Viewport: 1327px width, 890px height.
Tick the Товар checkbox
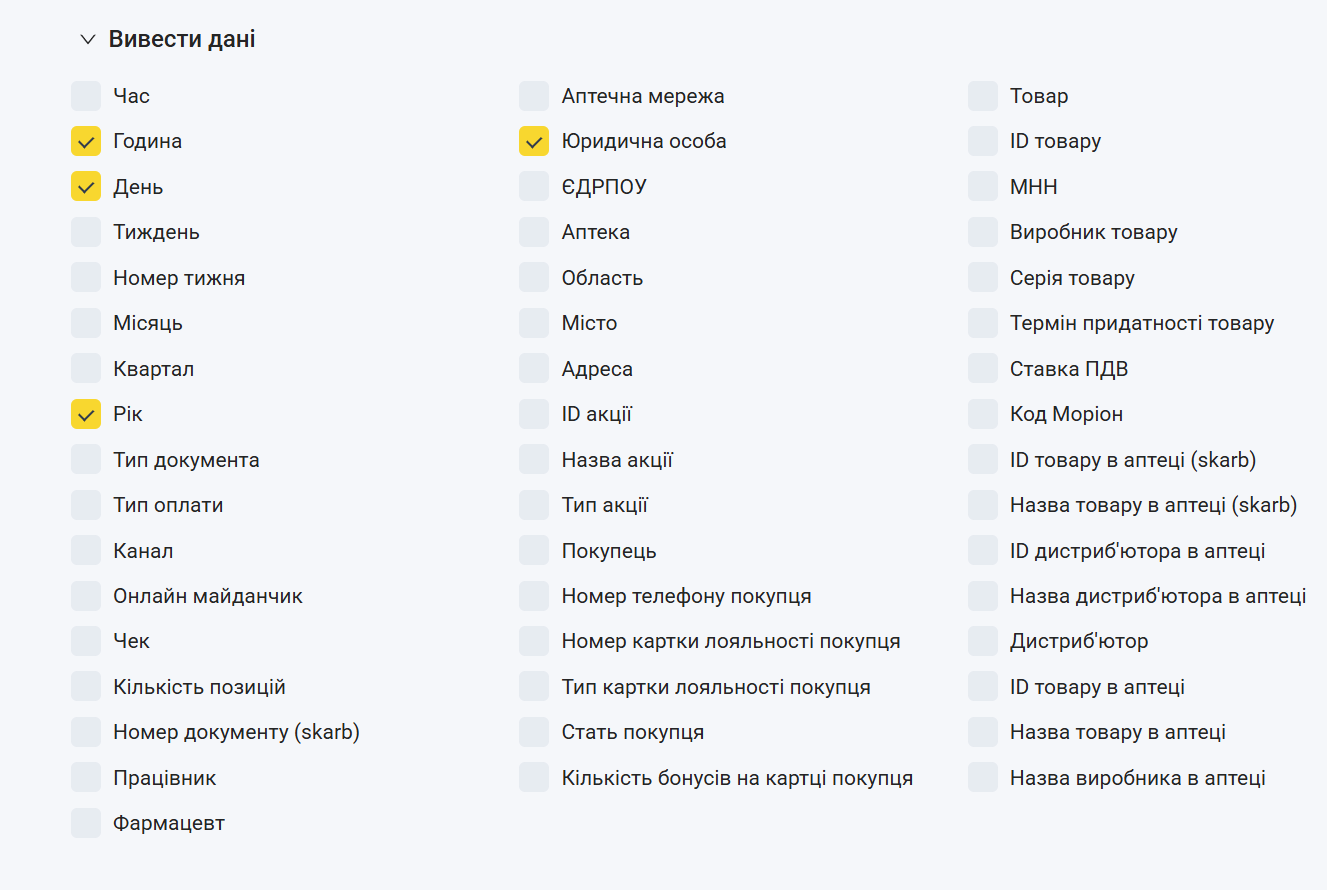click(983, 96)
